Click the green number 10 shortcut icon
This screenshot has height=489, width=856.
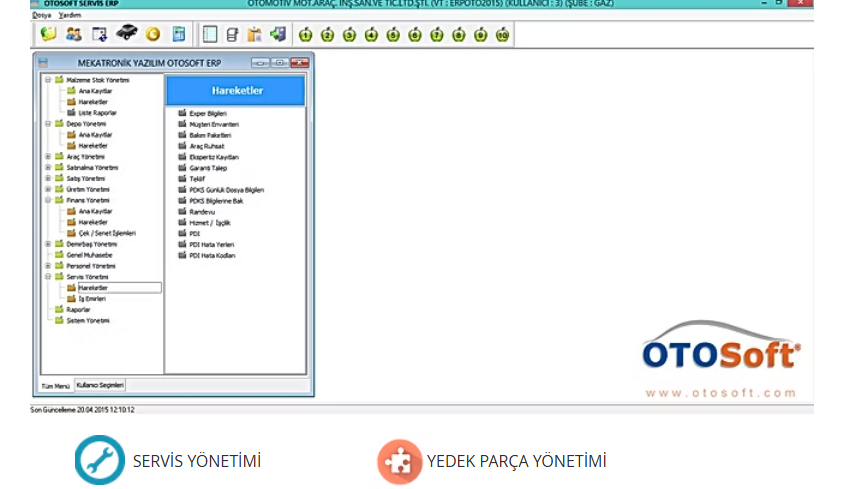pos(502,35)
